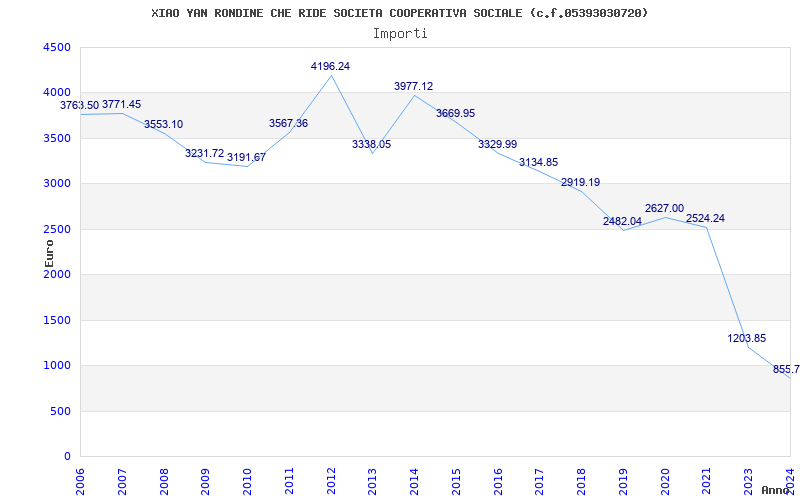The image size is (800, 500).
Task: Click x-axis year label 2024
Action: click(x=790, y=481)
